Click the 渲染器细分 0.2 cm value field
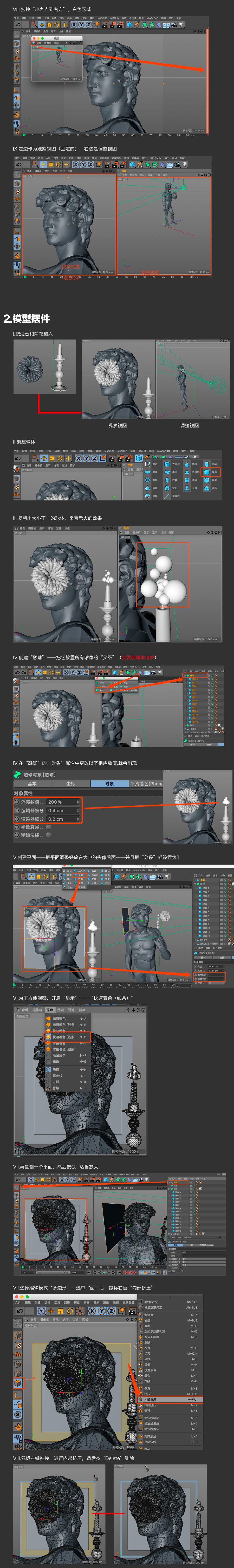The image size is (234, 1568). coord(63,820)
